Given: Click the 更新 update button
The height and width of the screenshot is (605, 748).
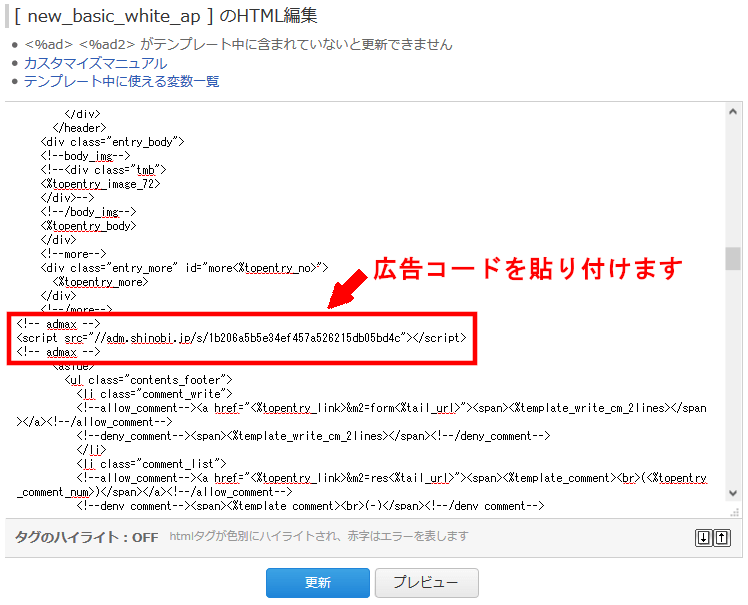Looking at the screenshot, I should (x=318, y=582).
